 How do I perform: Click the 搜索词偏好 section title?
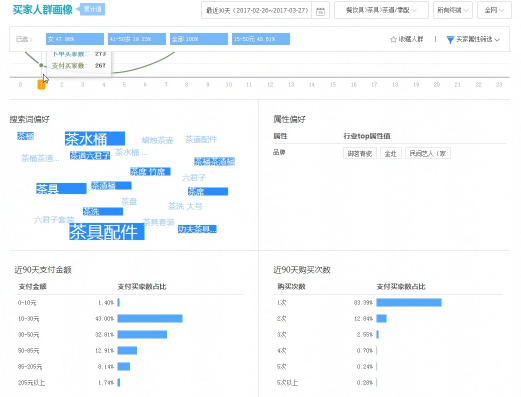click(x=29, y=119)
